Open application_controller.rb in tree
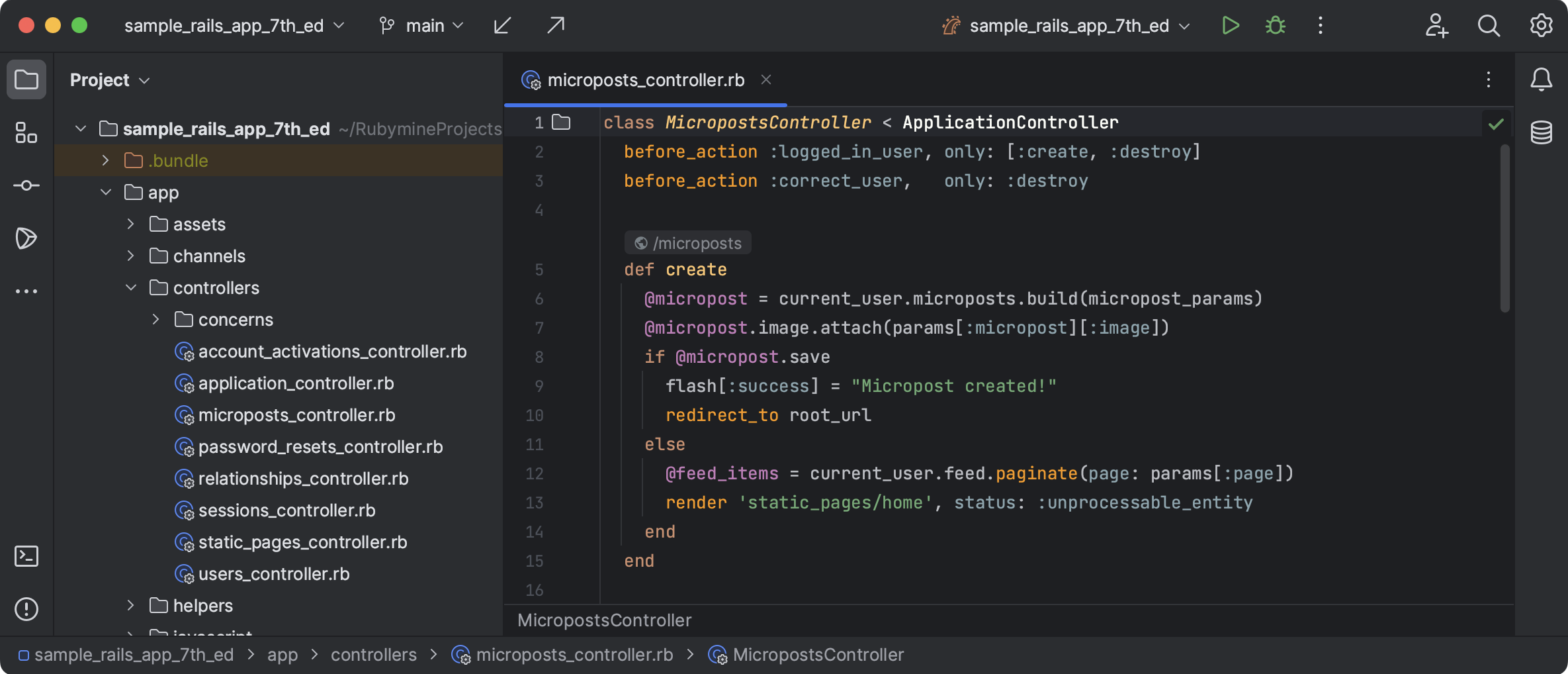The height and width of the screenshot is (674, 1568). (x=284, y=383)
